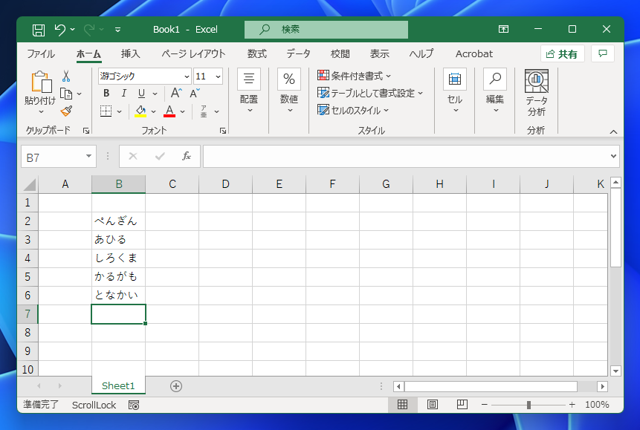Click the Undo arrow icon
The image size is (640, 430).
pyautogui.click(x=60, y=29)
